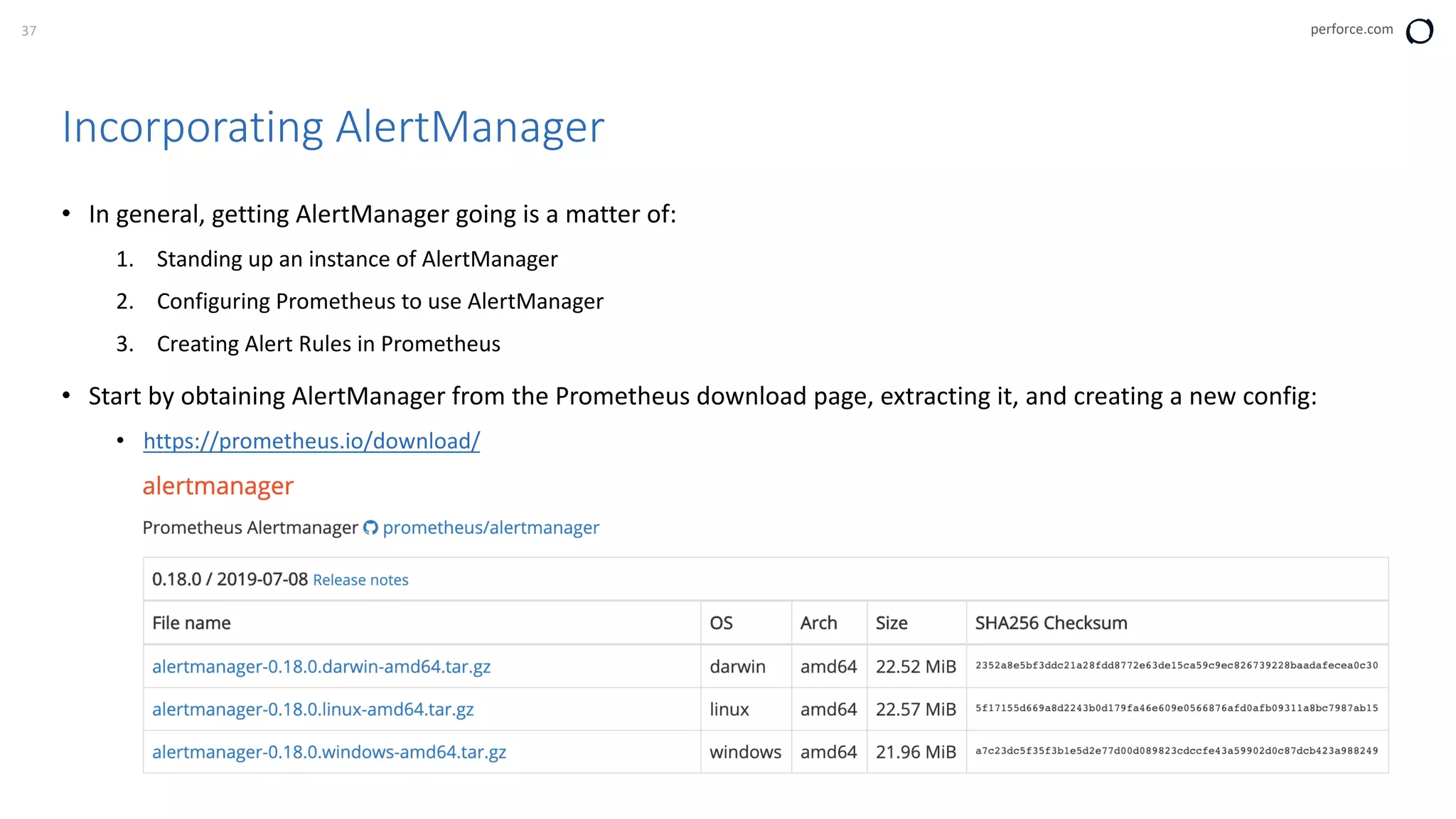Click the GitHub octocat icon
The height and width of the screenshot is (819, 1456).
370,528
